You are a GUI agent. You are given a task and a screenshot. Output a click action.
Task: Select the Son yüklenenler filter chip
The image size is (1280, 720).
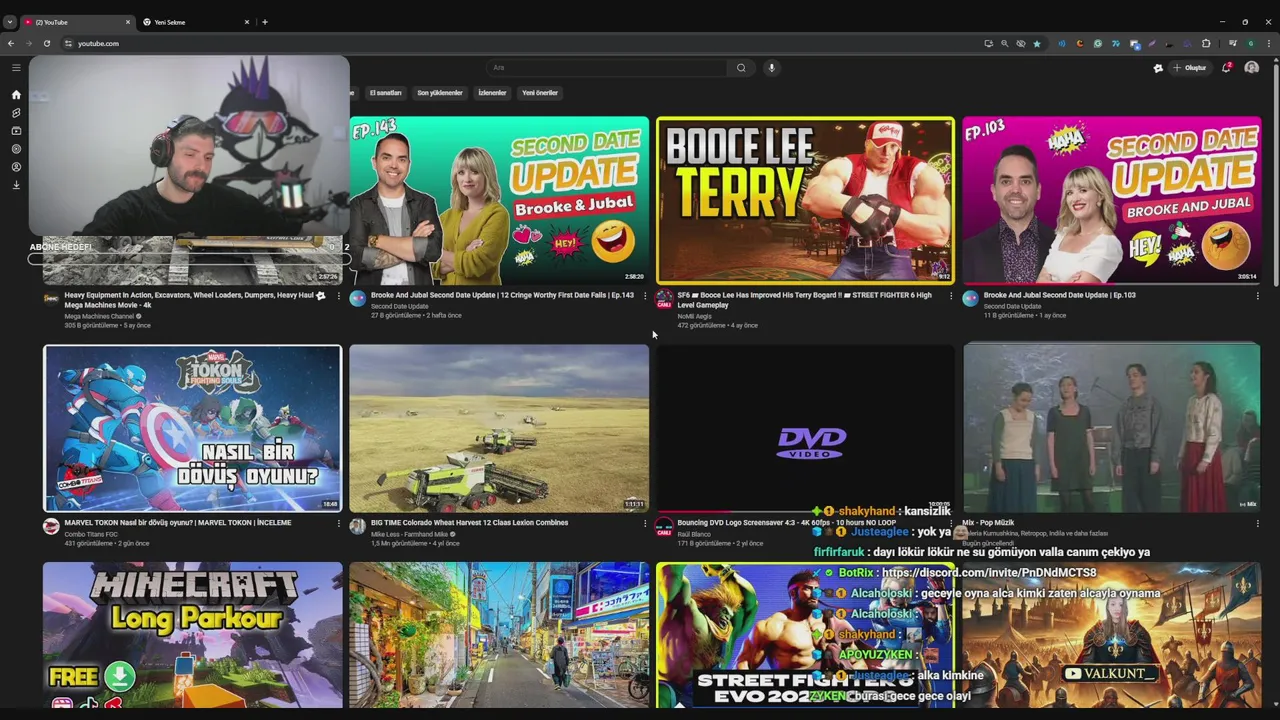(x=440, y=93)
